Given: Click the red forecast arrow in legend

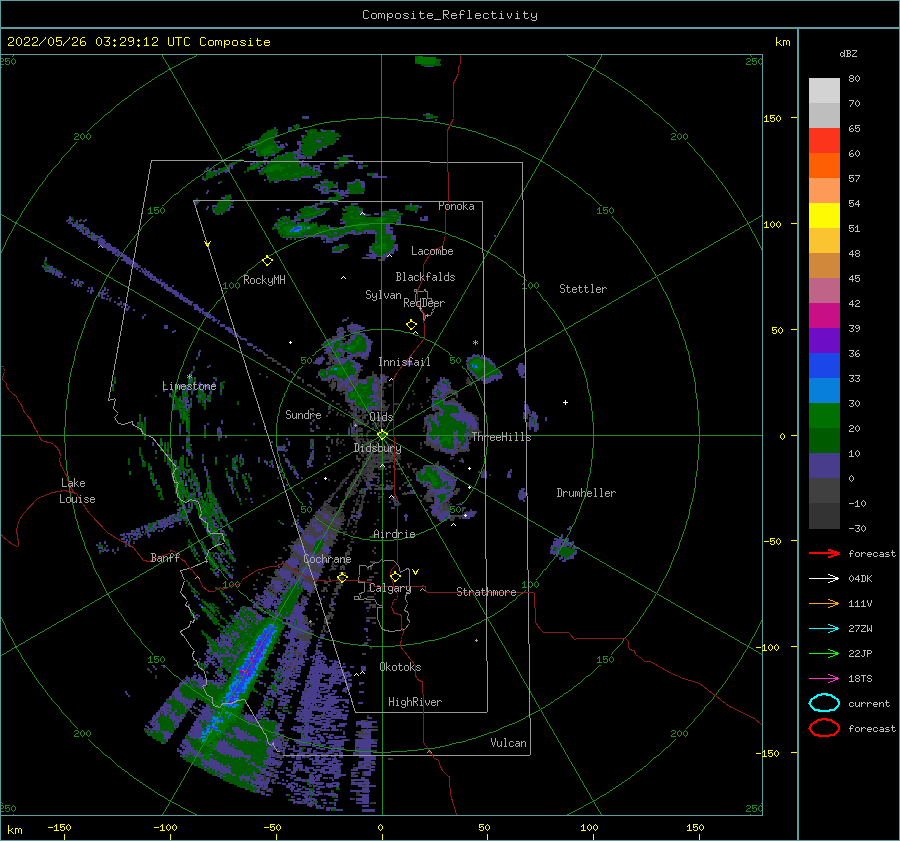Looking at the screenshot, I should (x=824, y=553).
